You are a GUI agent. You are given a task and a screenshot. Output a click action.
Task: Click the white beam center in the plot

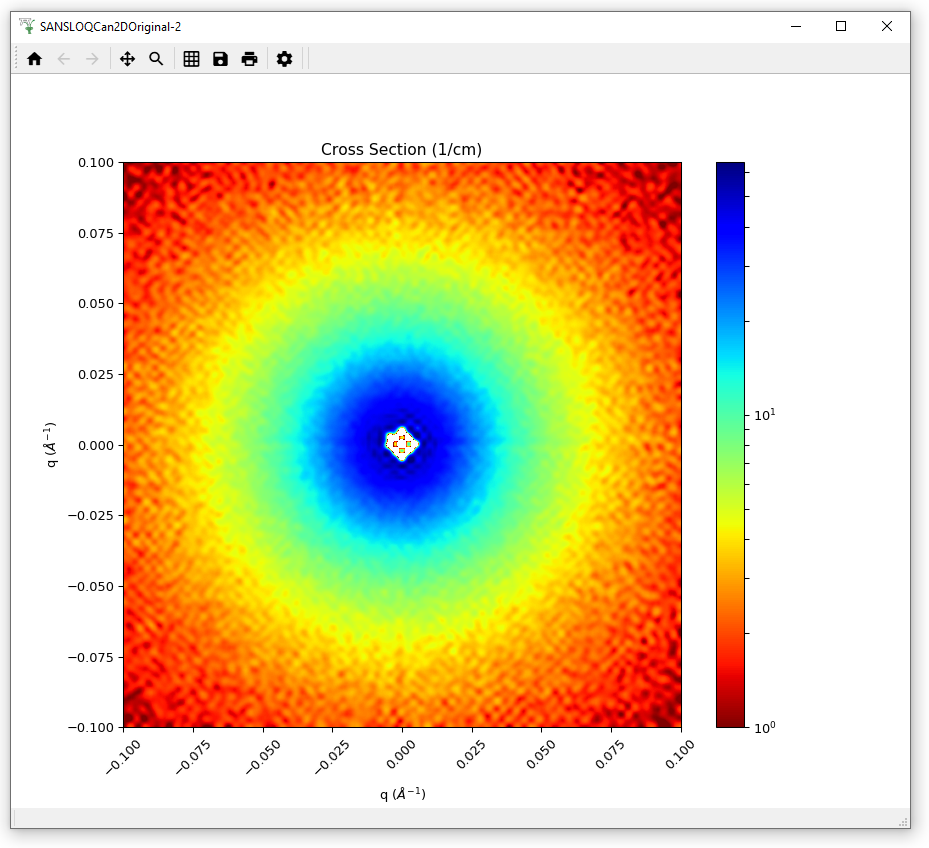point(402,442)
